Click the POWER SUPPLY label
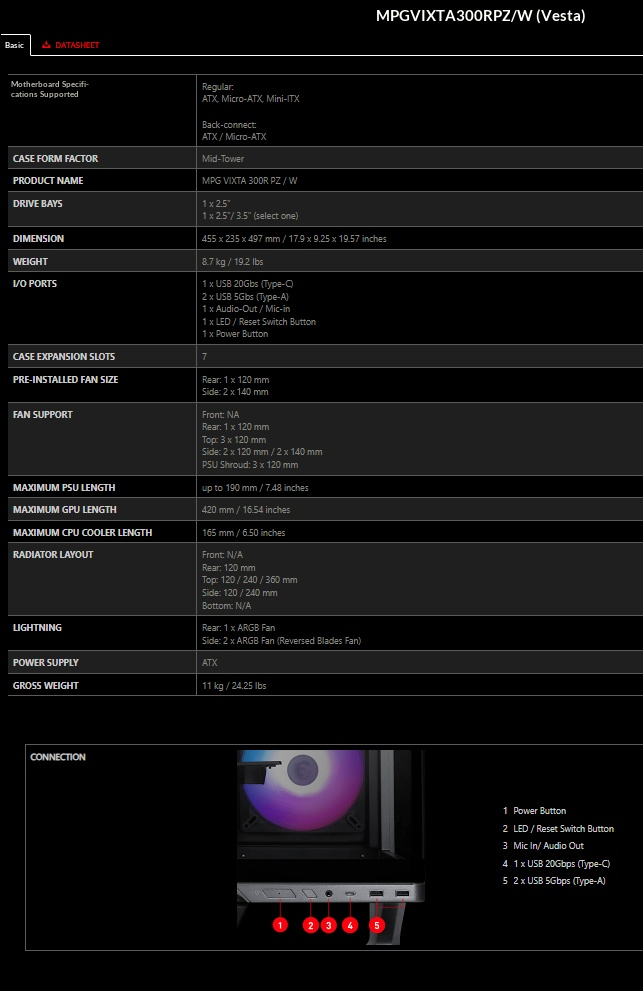Image resolution: width=643 pixels, height=991 pixels. 46,663
